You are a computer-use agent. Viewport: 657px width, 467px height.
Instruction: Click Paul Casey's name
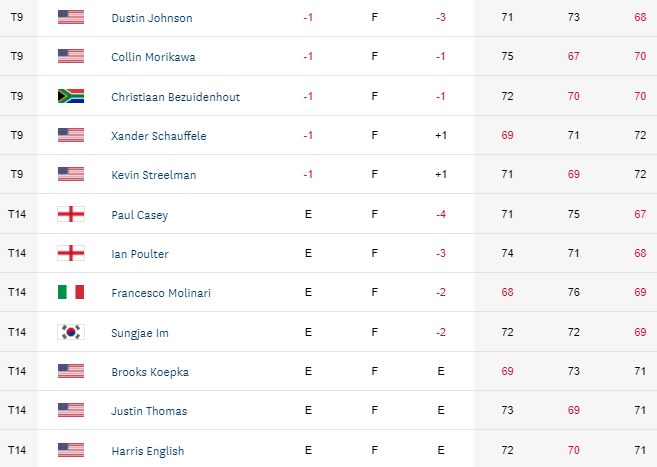point(139,214)
